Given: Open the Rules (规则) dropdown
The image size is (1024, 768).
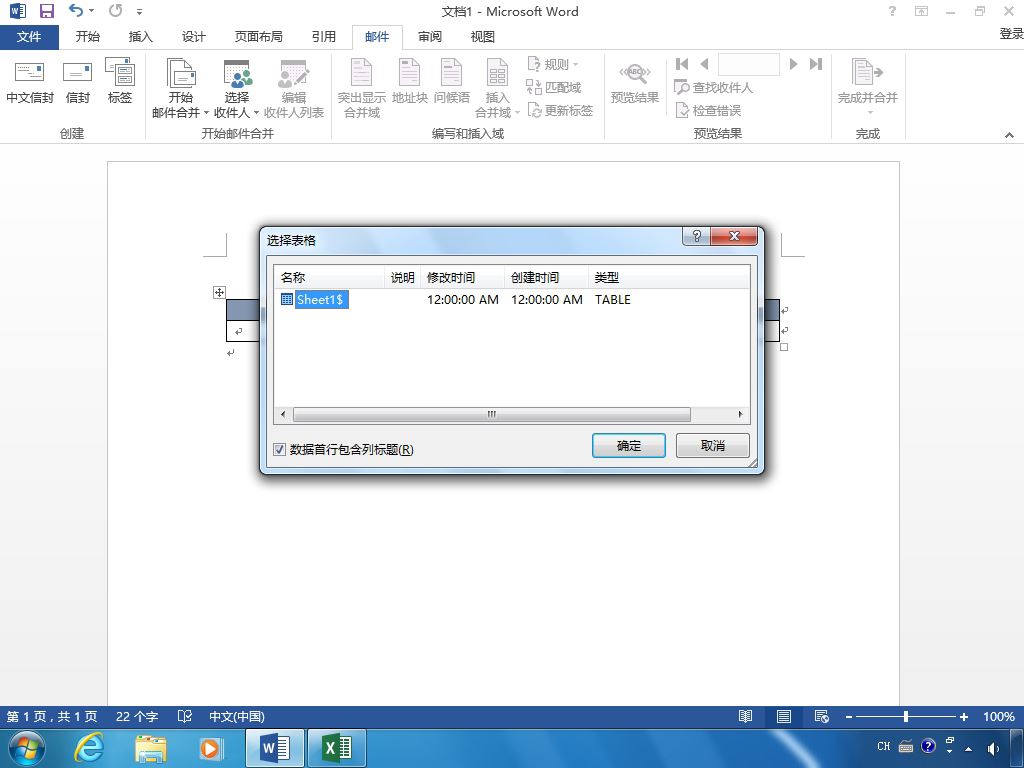Looking at the screenshot, I should 552,64.
